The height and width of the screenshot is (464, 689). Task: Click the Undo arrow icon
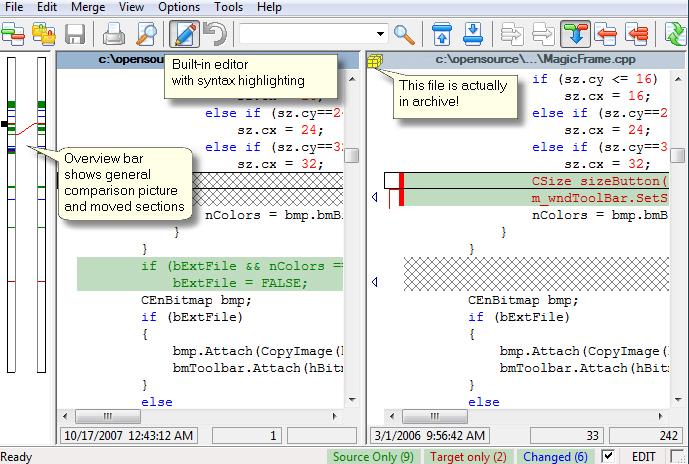(x=215, y=34)
